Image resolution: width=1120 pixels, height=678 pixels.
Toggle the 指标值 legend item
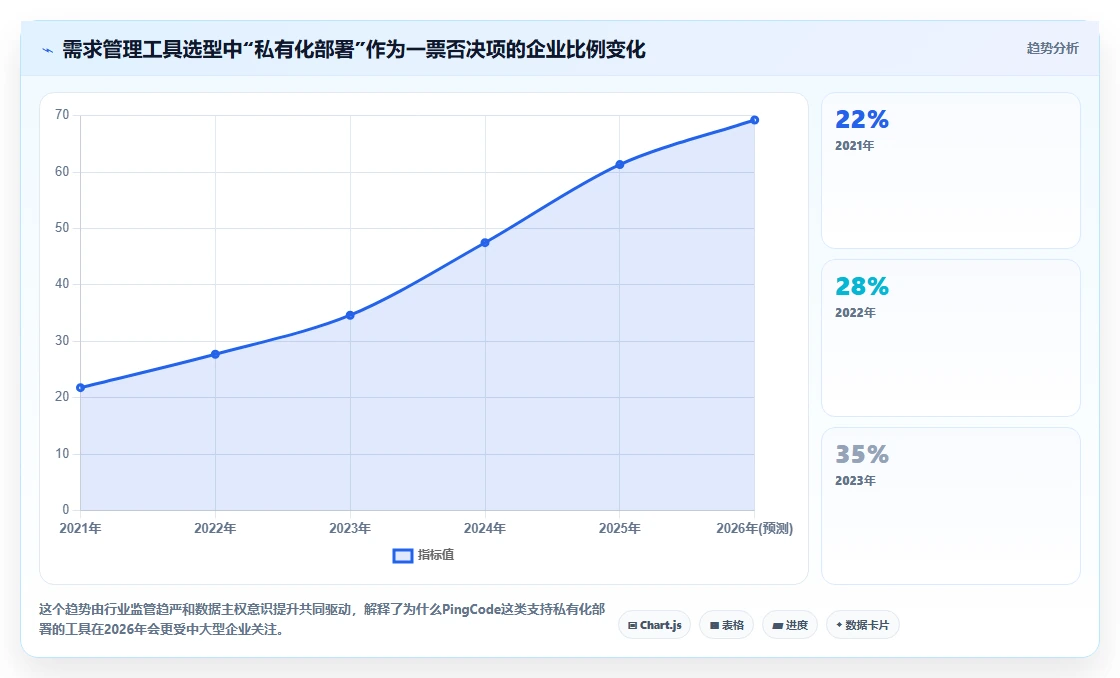pyautogui.click(x=424, y=555)
